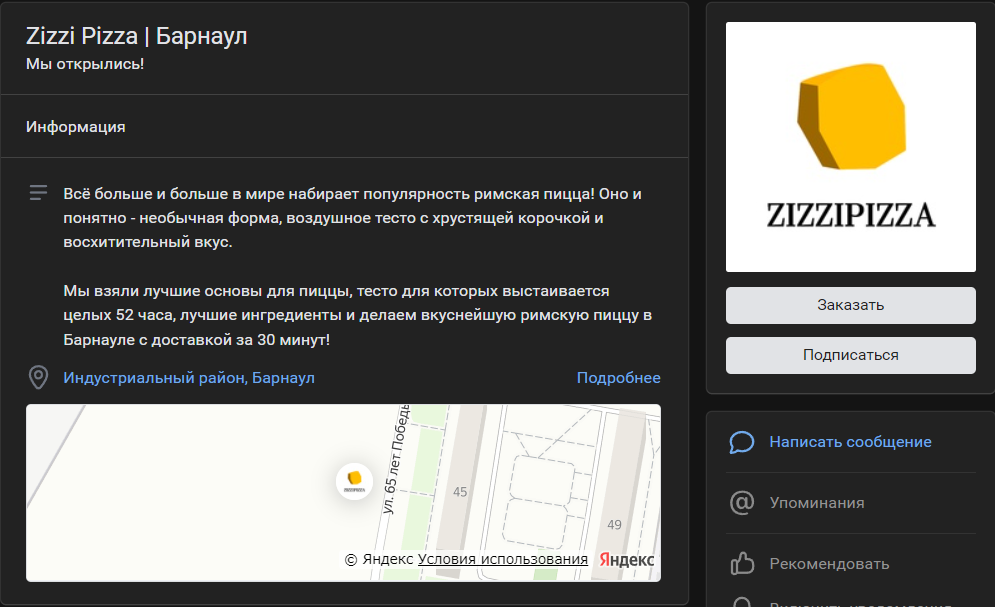Click the @ mentions icon
This screenshot has height=607, width=995.
pyautogui.click(x=742, y=503)
